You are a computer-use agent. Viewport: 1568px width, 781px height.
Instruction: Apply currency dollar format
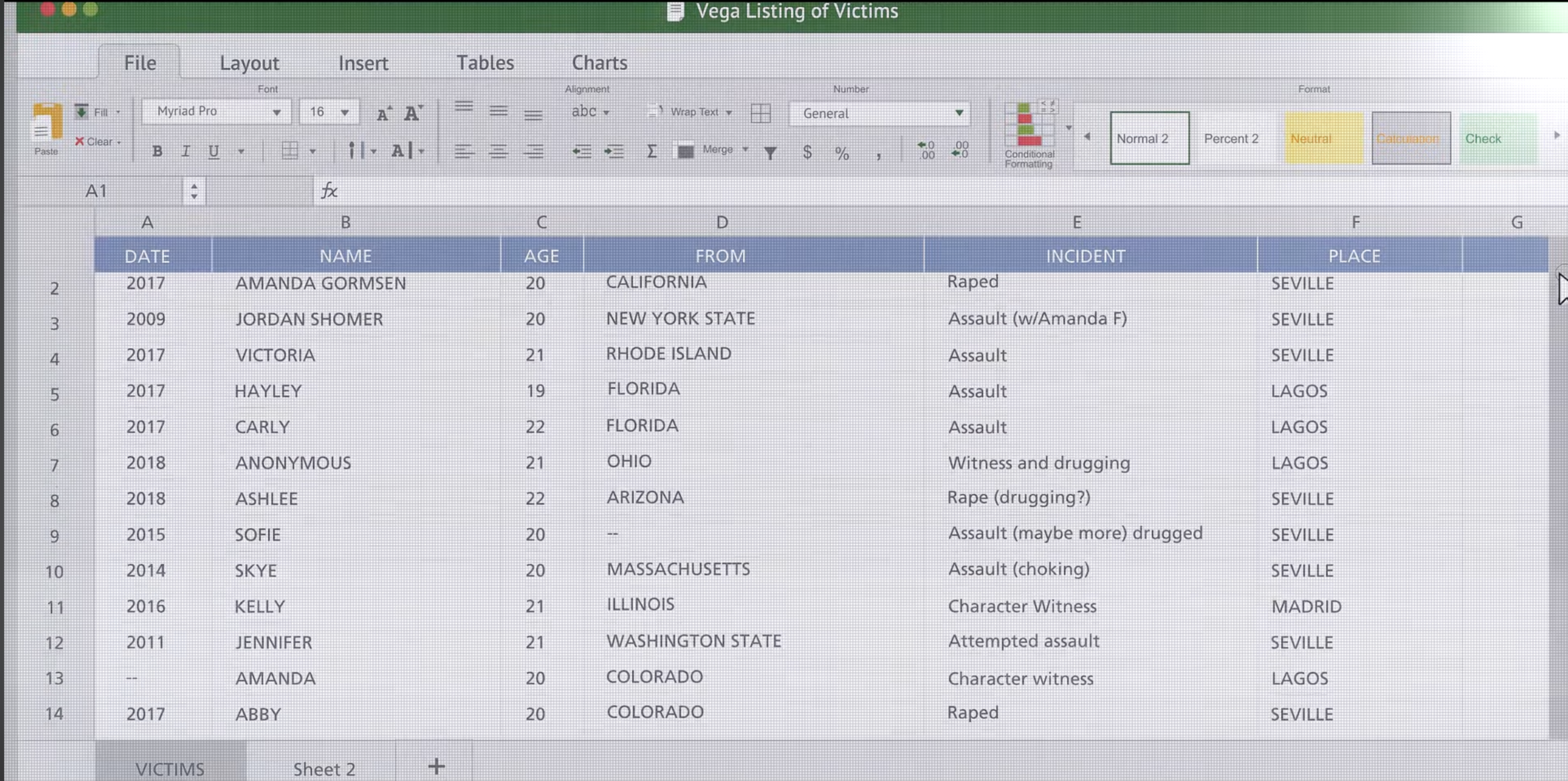(807, 152)
